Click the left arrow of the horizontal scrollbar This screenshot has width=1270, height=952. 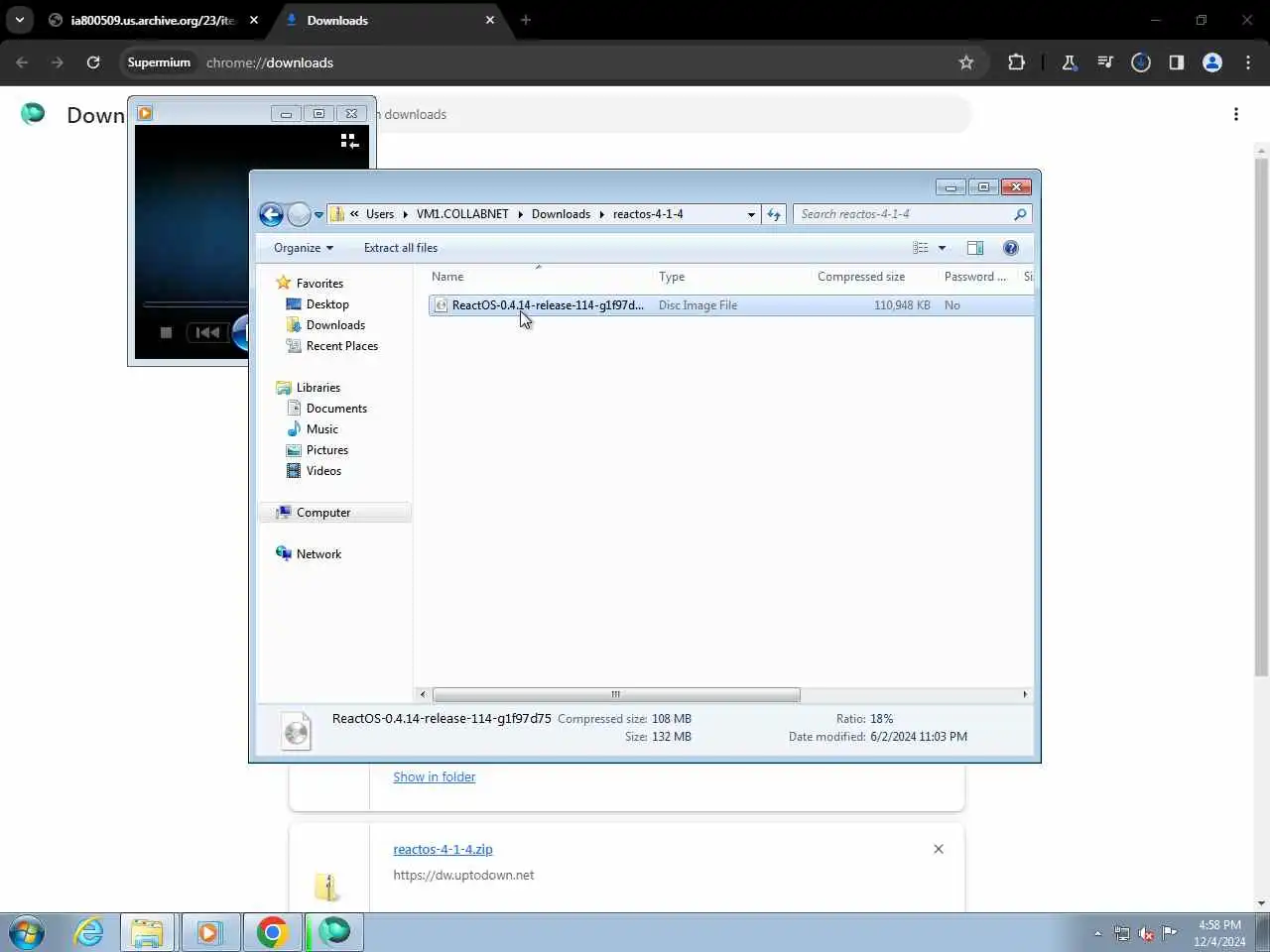[423, 694]
